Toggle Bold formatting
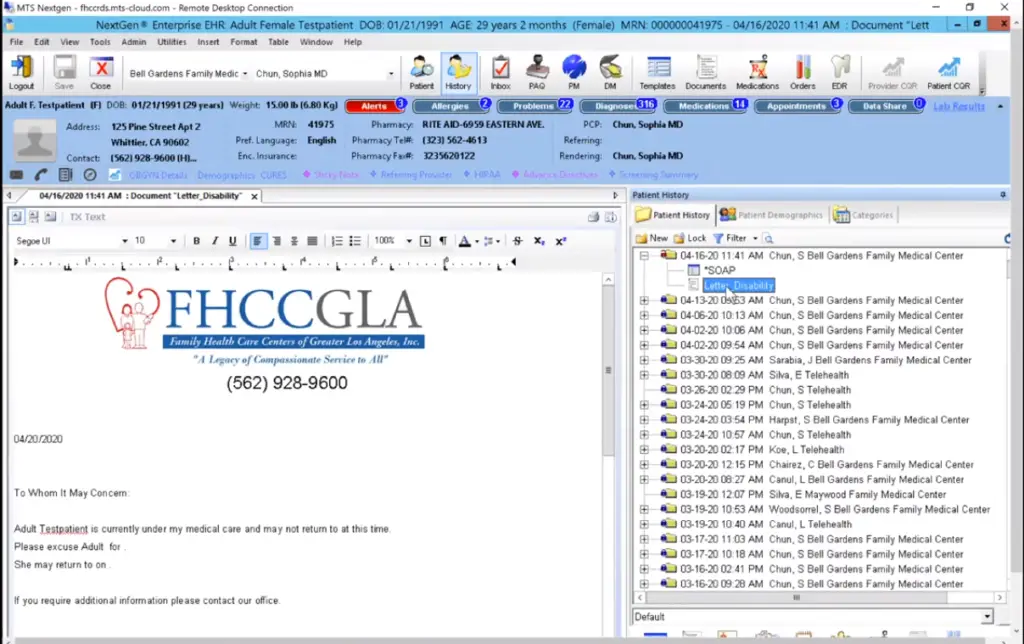This screenshot has height=644, width=1024. [196, 241]
